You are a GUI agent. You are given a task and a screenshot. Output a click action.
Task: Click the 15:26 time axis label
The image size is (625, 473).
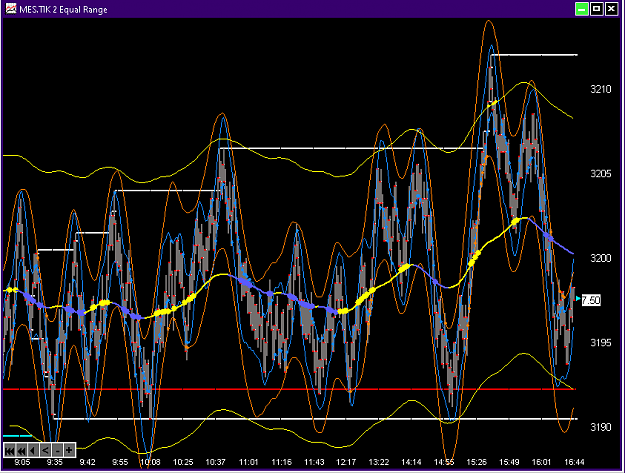coord(477,462)
